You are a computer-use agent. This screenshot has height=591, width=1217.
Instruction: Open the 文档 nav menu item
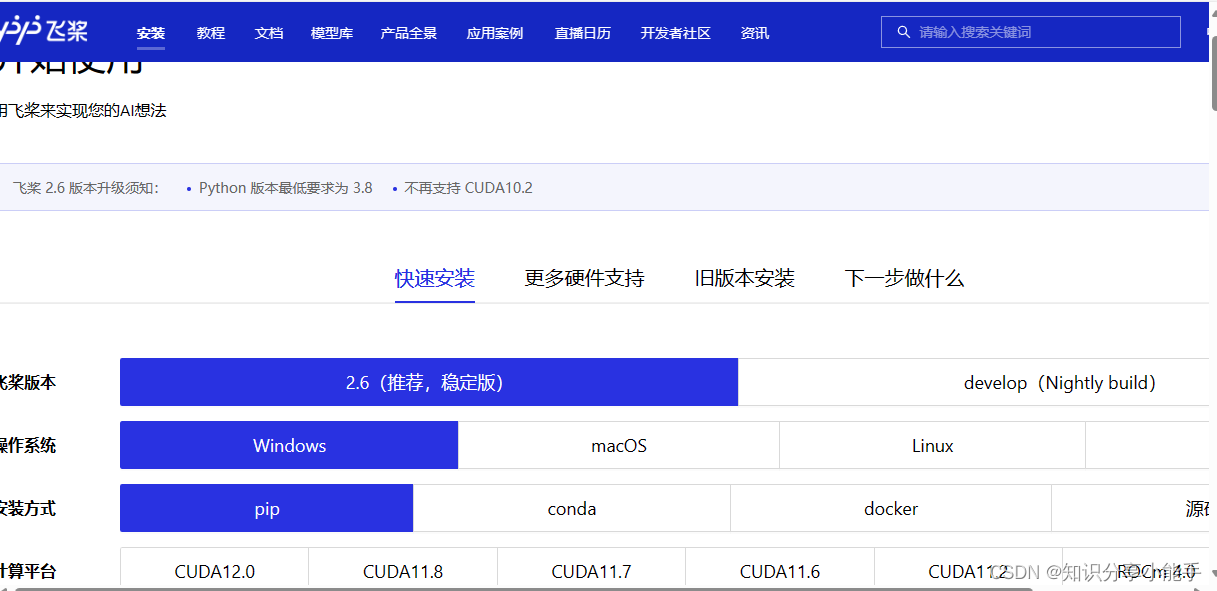269,33
